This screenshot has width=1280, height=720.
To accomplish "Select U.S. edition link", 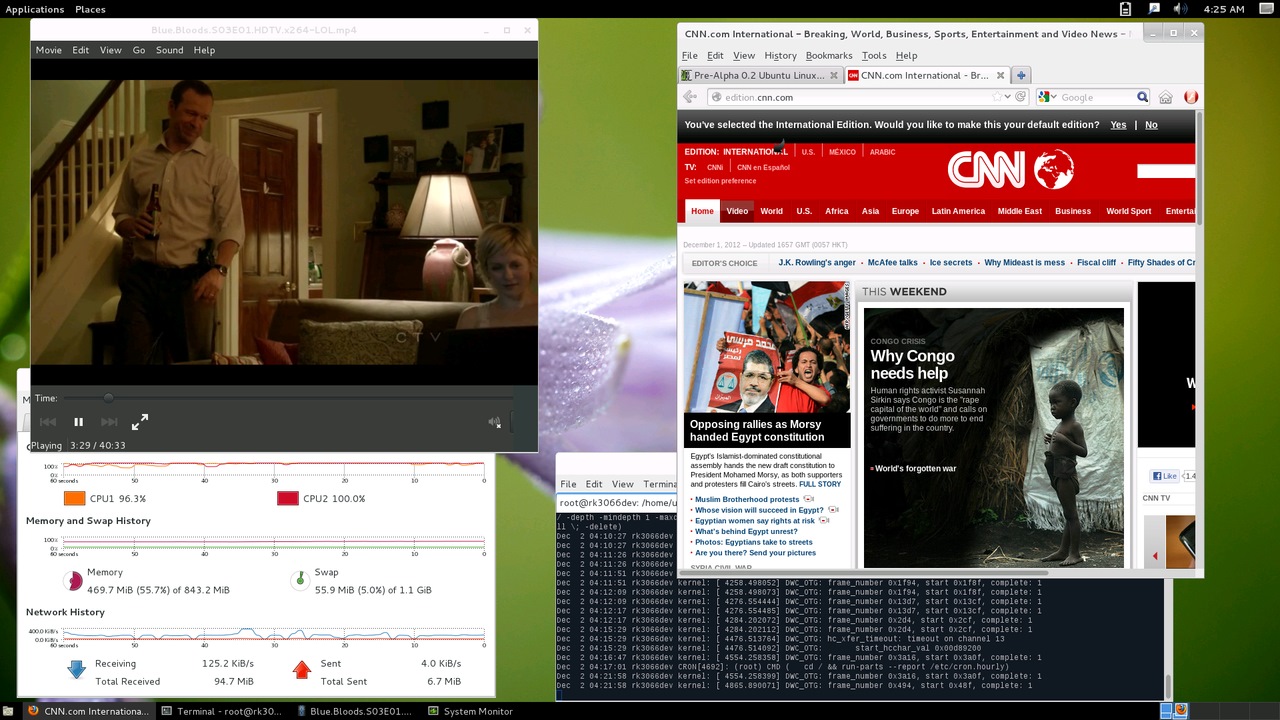I will click(808, 152).
